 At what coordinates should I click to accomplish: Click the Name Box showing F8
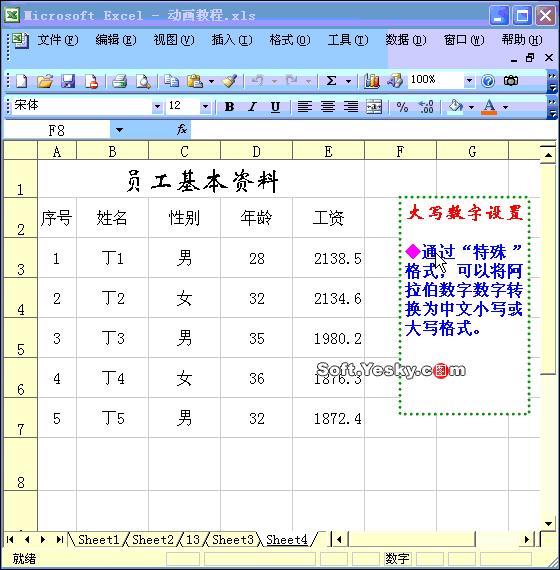[57, 130]
